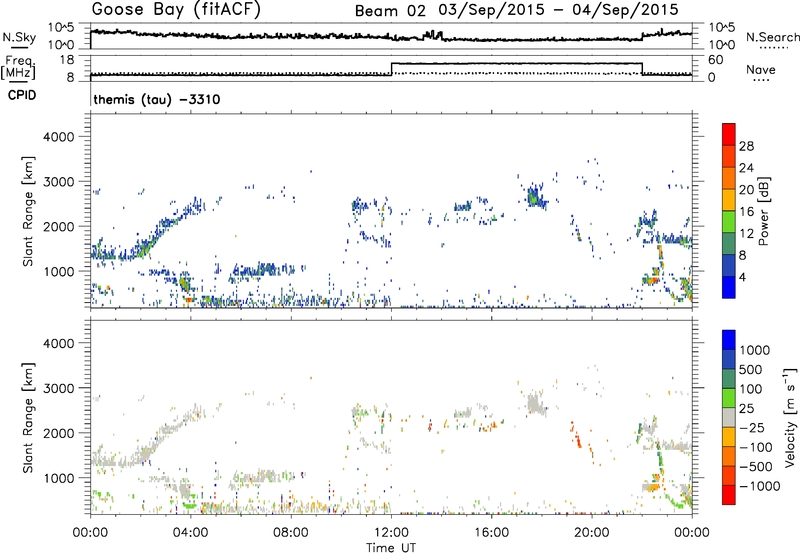800x554 pixels.
Task: Click the 'Time UT' axis title
Action: (391, 548)
